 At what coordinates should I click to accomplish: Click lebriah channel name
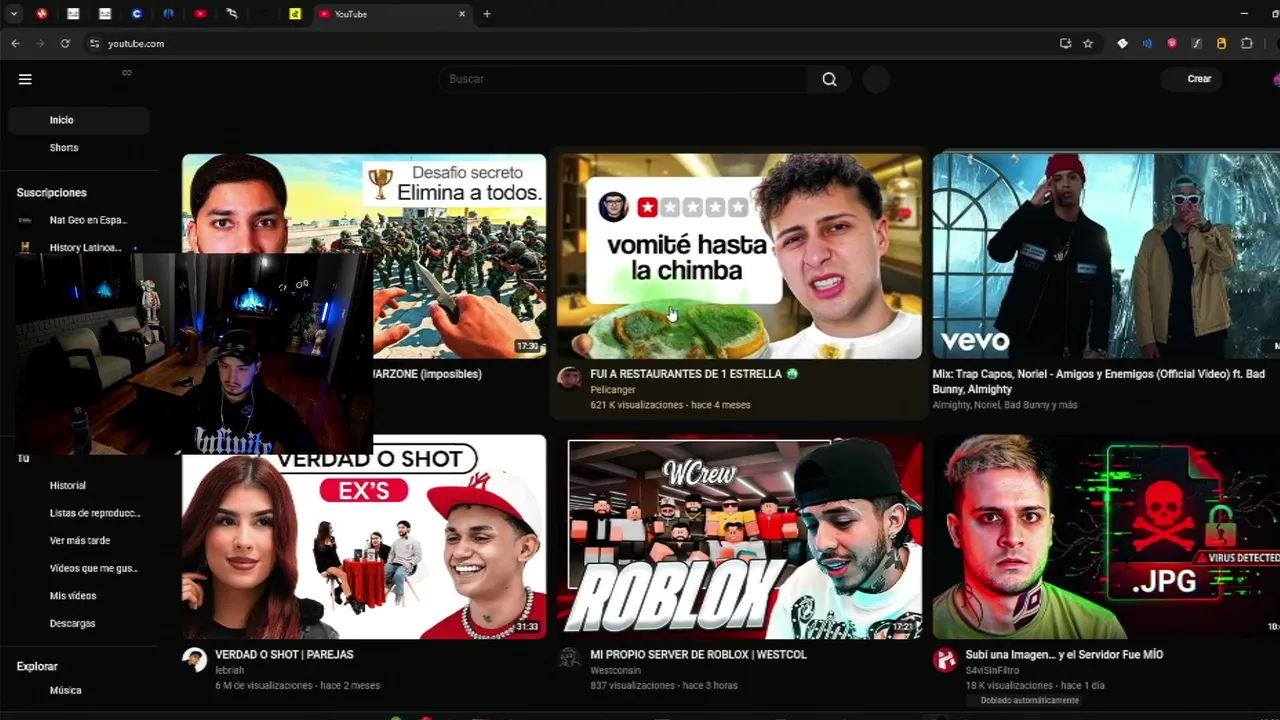coord(229,671)
